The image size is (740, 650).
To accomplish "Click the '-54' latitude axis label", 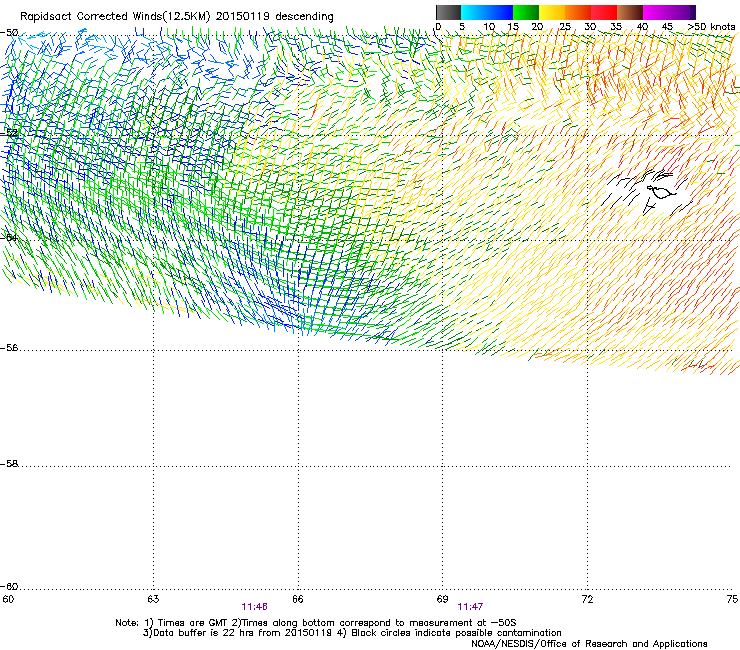I will 9,237.
